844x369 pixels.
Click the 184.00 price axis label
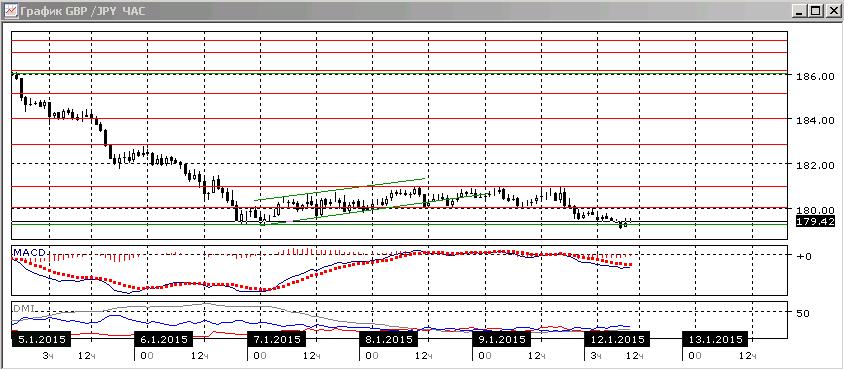coord(816,120)
